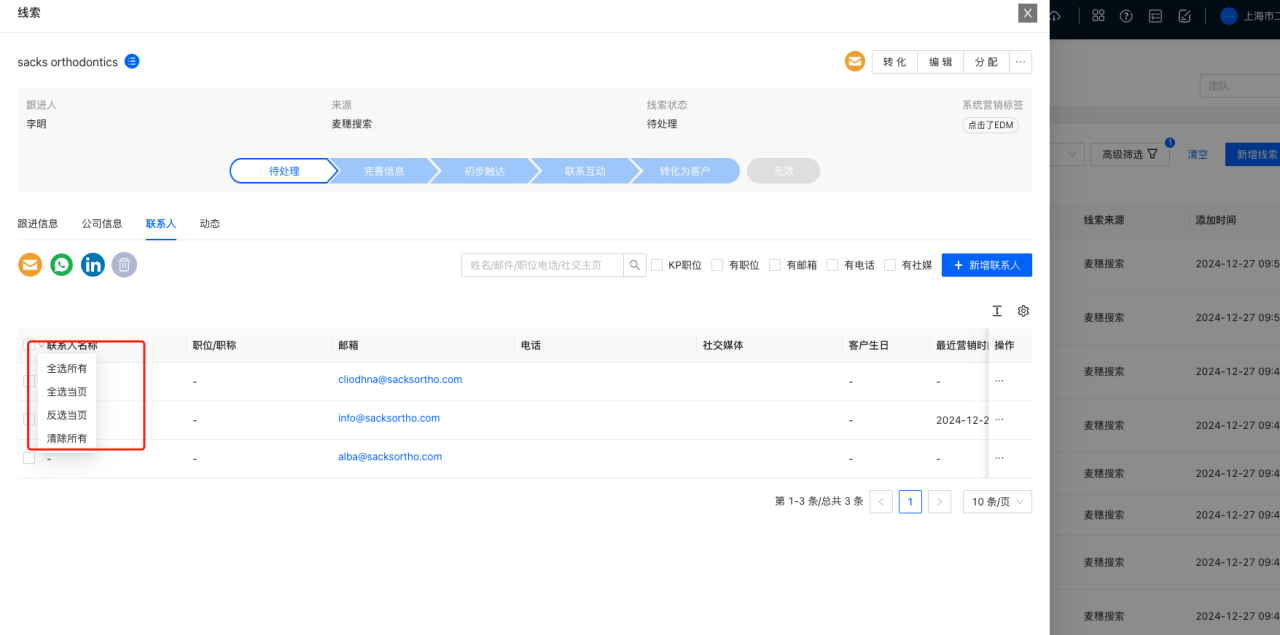Set pipeline stage to 联系互动
This screenshot has width=1280, height=635.
(585, 171)
